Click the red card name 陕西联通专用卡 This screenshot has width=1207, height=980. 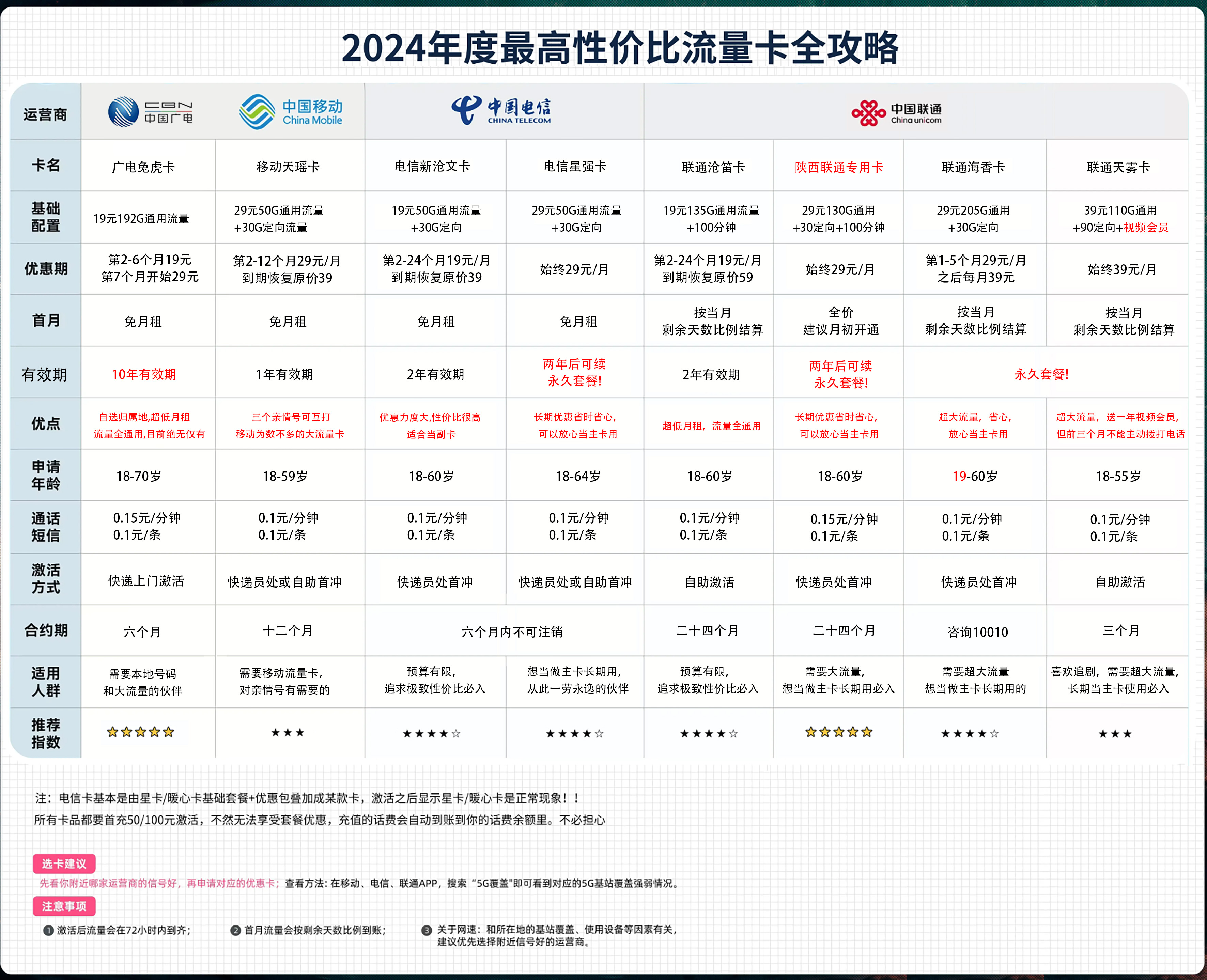click(x=839, y=167)
